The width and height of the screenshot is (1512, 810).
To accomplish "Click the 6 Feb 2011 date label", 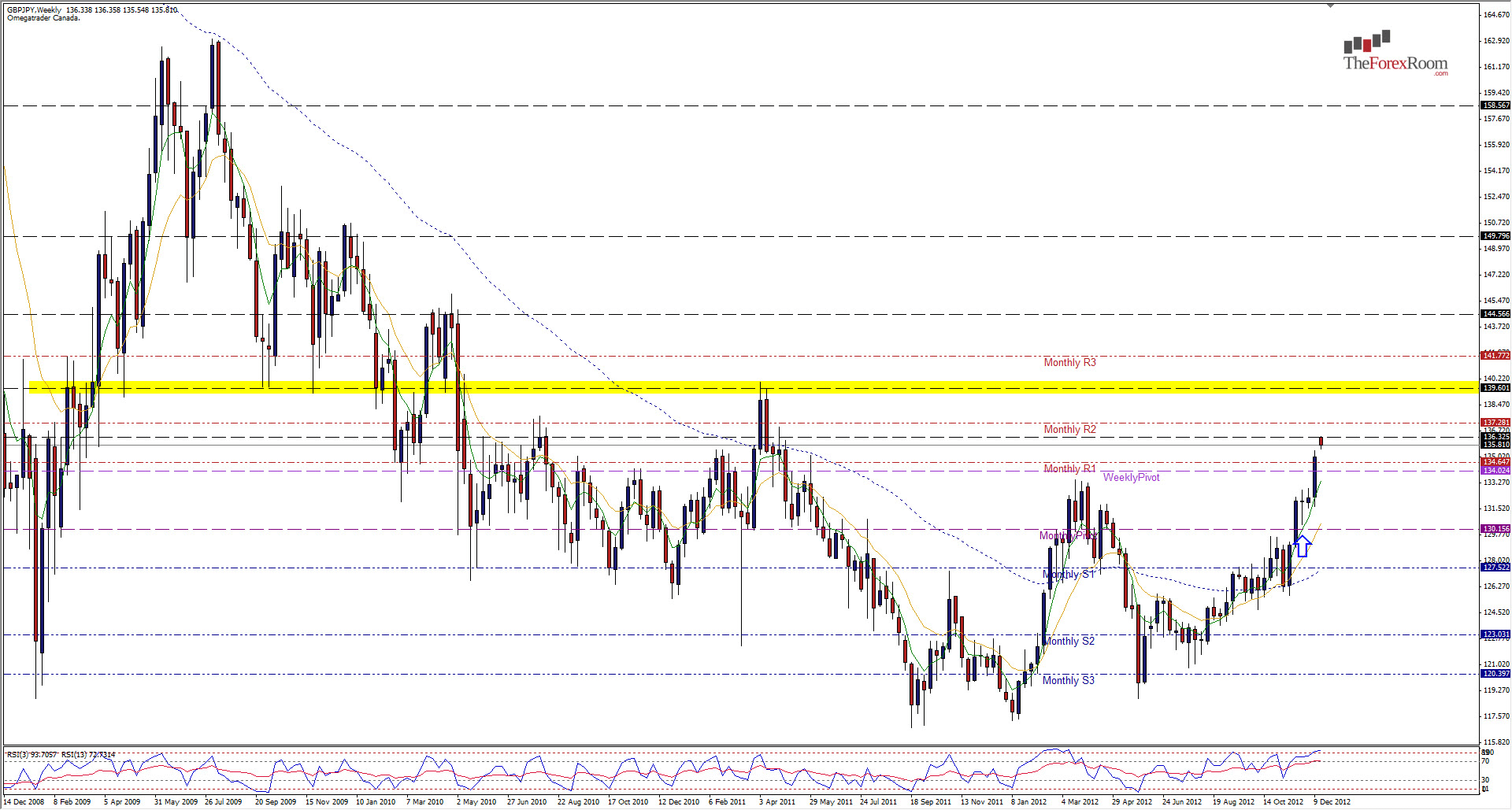I will point(727,802).
